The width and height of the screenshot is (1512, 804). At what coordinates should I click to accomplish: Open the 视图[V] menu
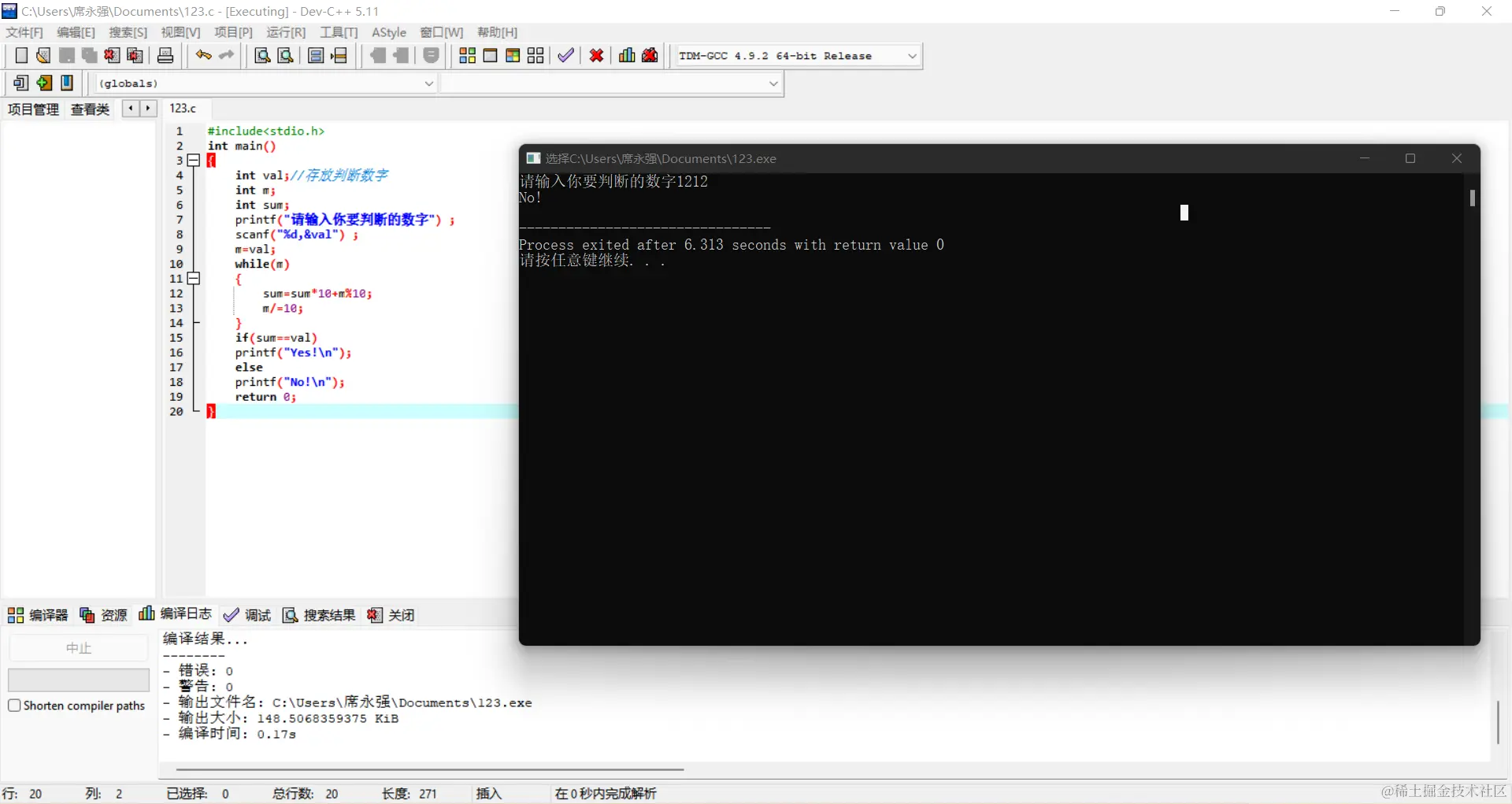point(180,32)
